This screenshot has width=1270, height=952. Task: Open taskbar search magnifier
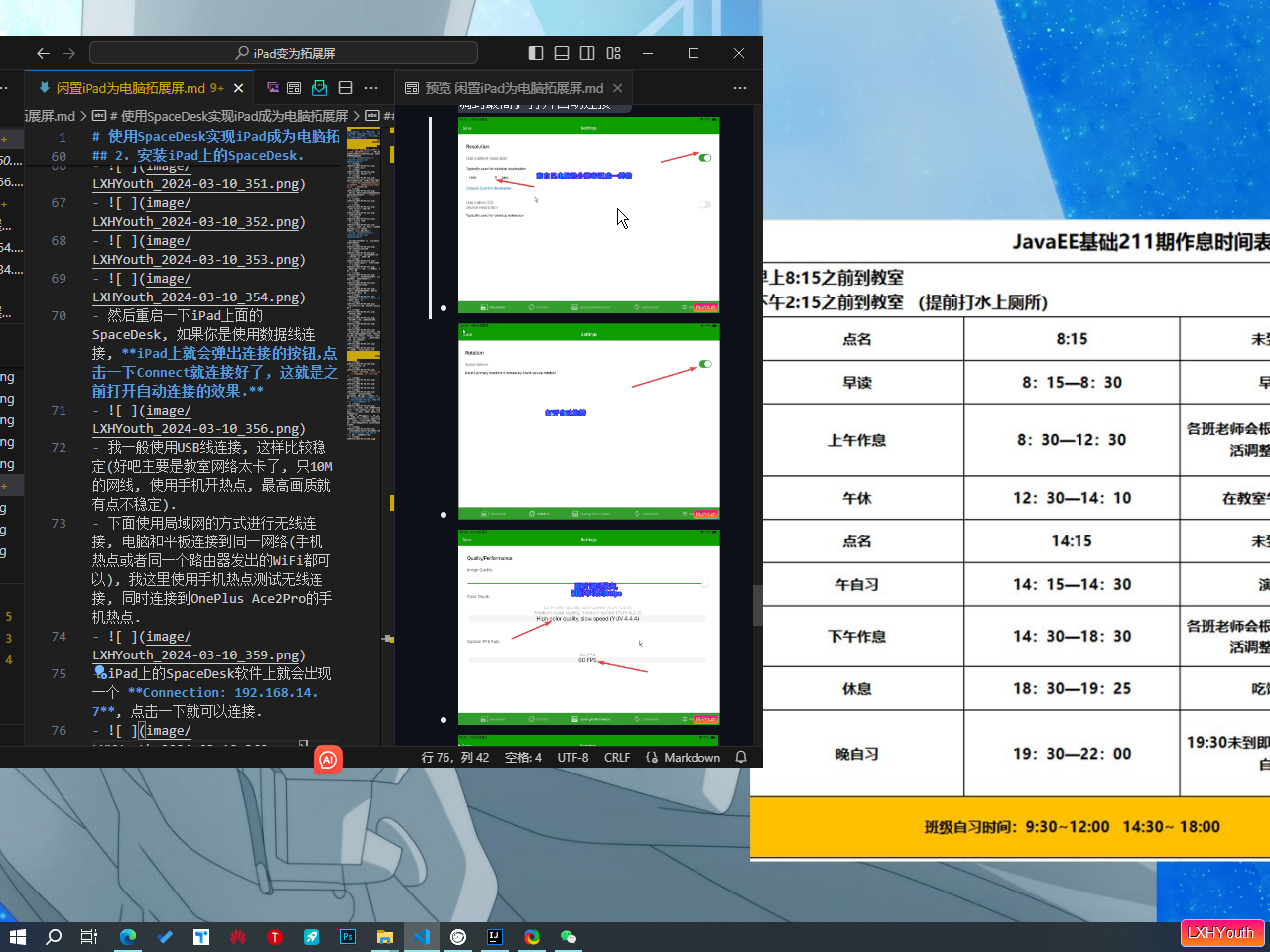tap(54, 936)
